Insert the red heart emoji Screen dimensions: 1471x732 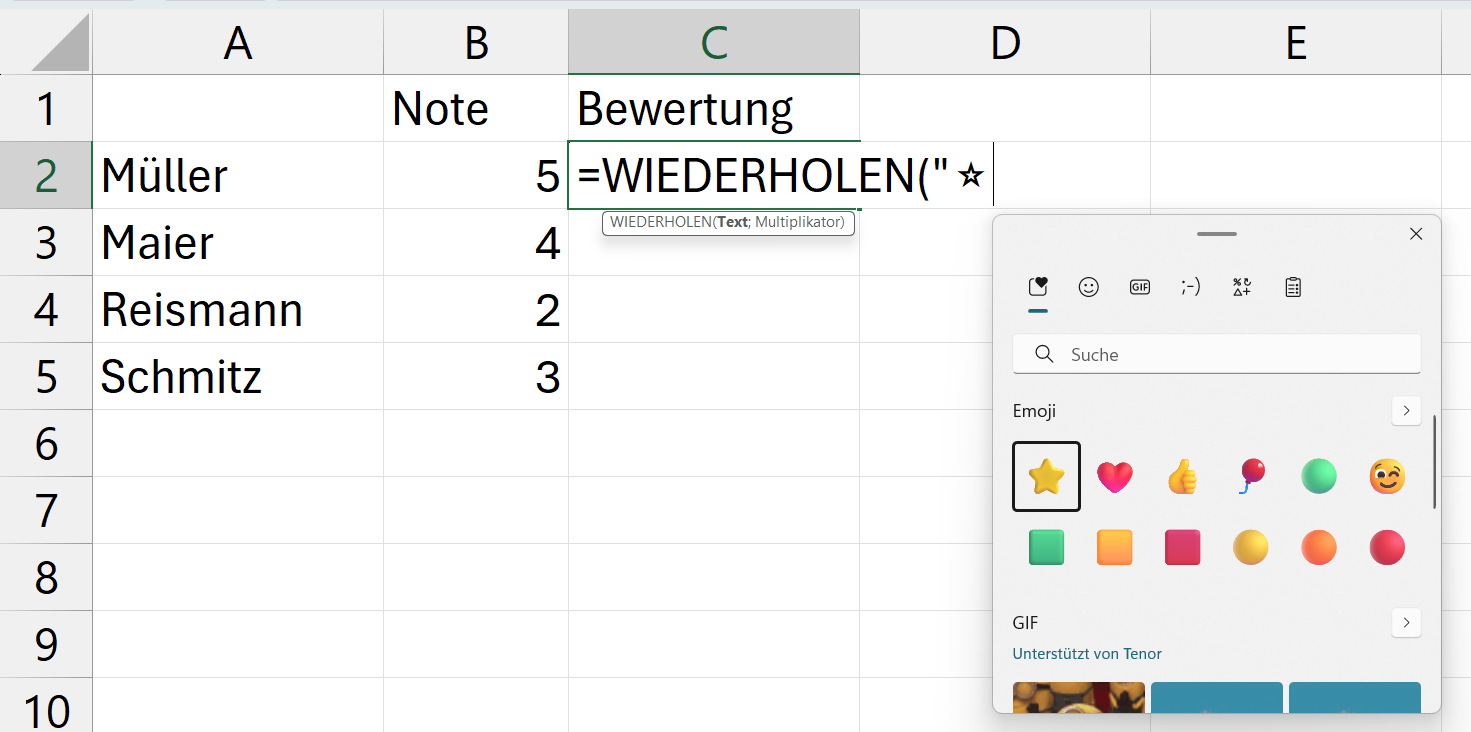[x=1115, y=477]
